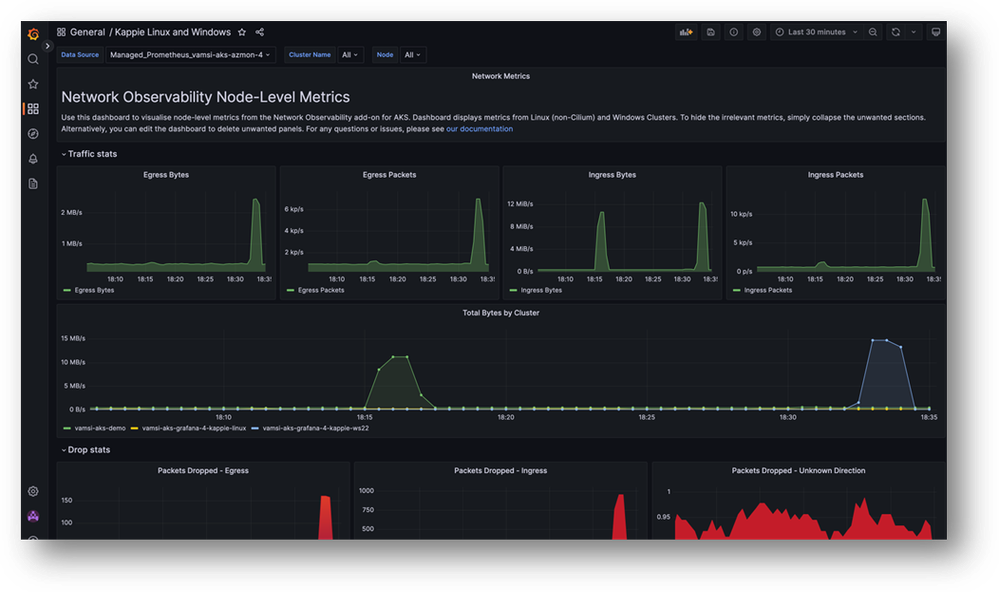Screen dimensions: 999x592
Task: Click the Cluster Name variable label
Action: pos(310,55)
